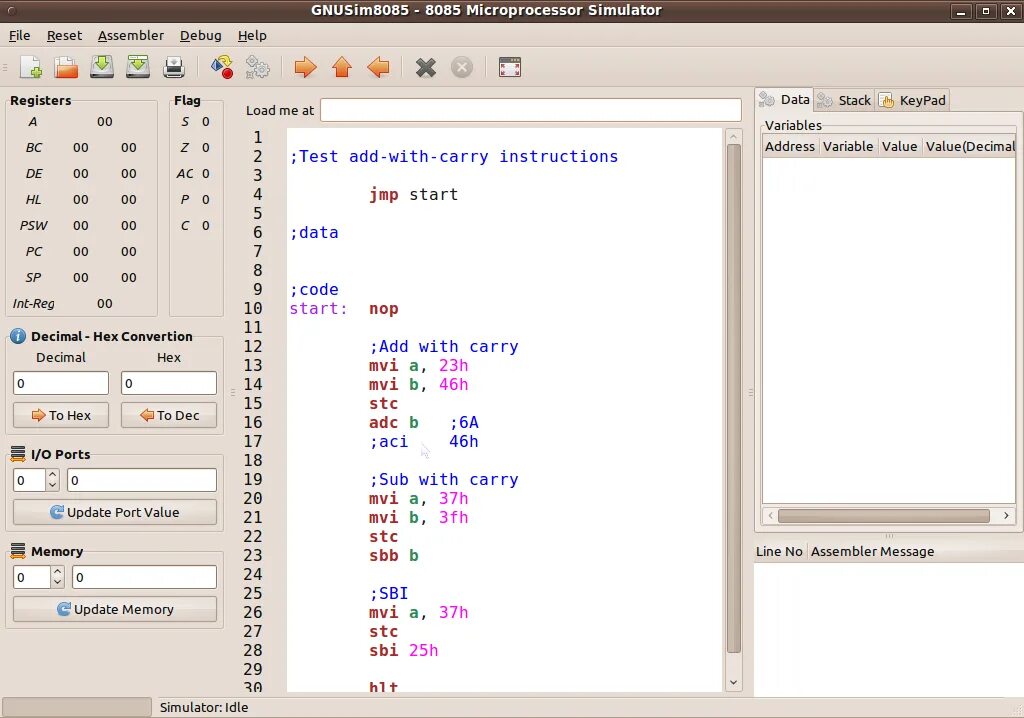
Task: Open a file with the folder icon
Action: [x=66, y=67]
